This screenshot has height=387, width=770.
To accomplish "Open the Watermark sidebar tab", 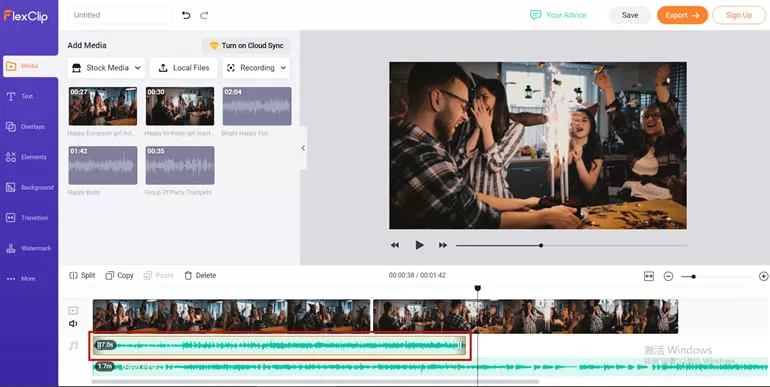I will click(x=28, y=248).
